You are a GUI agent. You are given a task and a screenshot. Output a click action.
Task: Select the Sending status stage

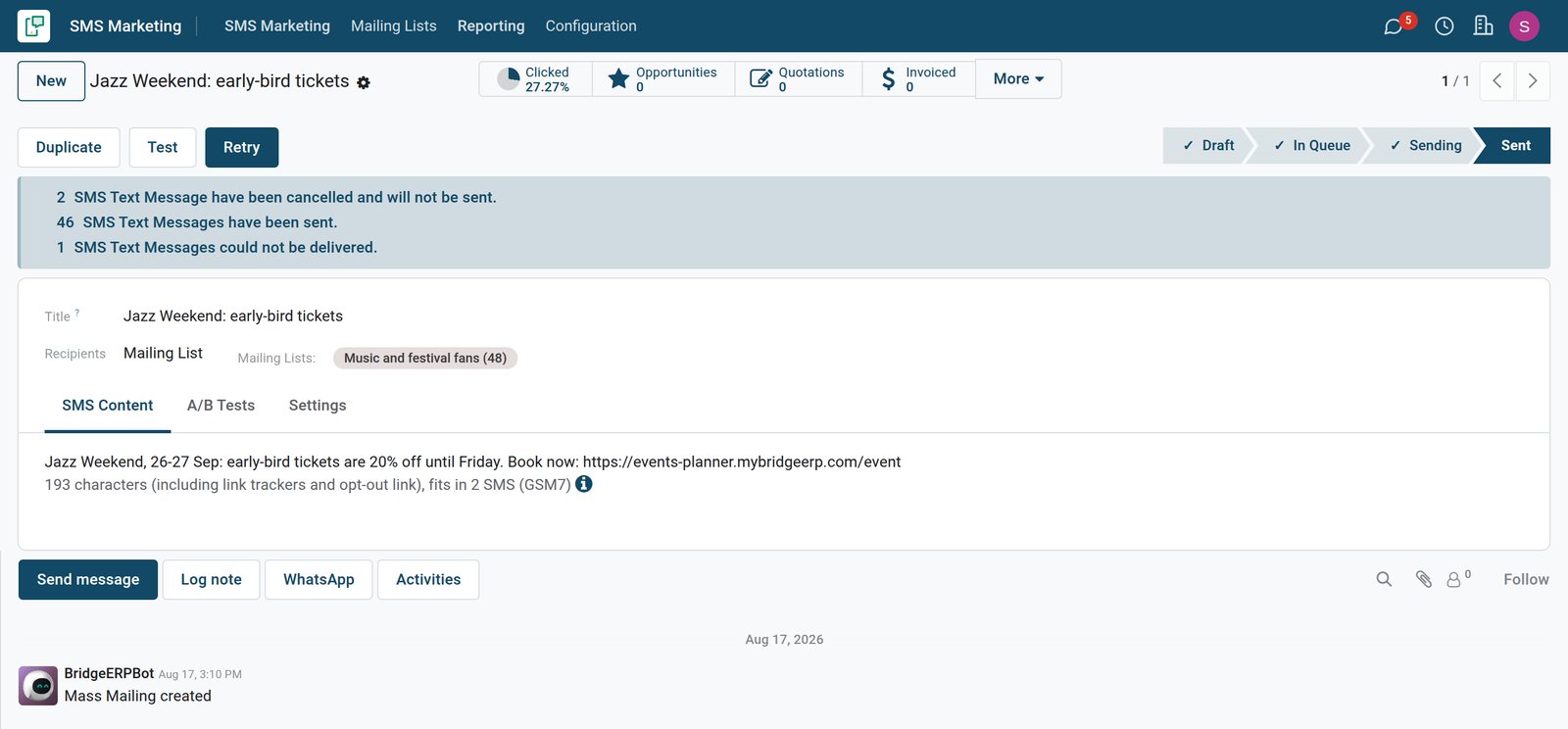(x=1425, y=145)
